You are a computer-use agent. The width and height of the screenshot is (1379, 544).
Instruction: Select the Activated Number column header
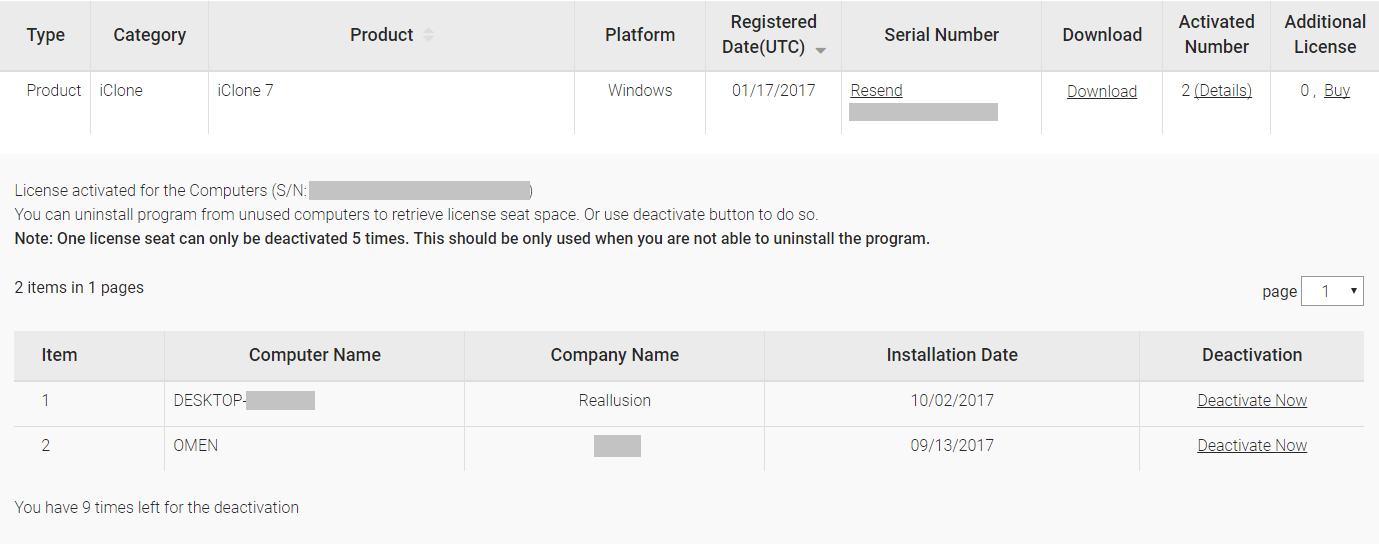tap(1216, 34)
